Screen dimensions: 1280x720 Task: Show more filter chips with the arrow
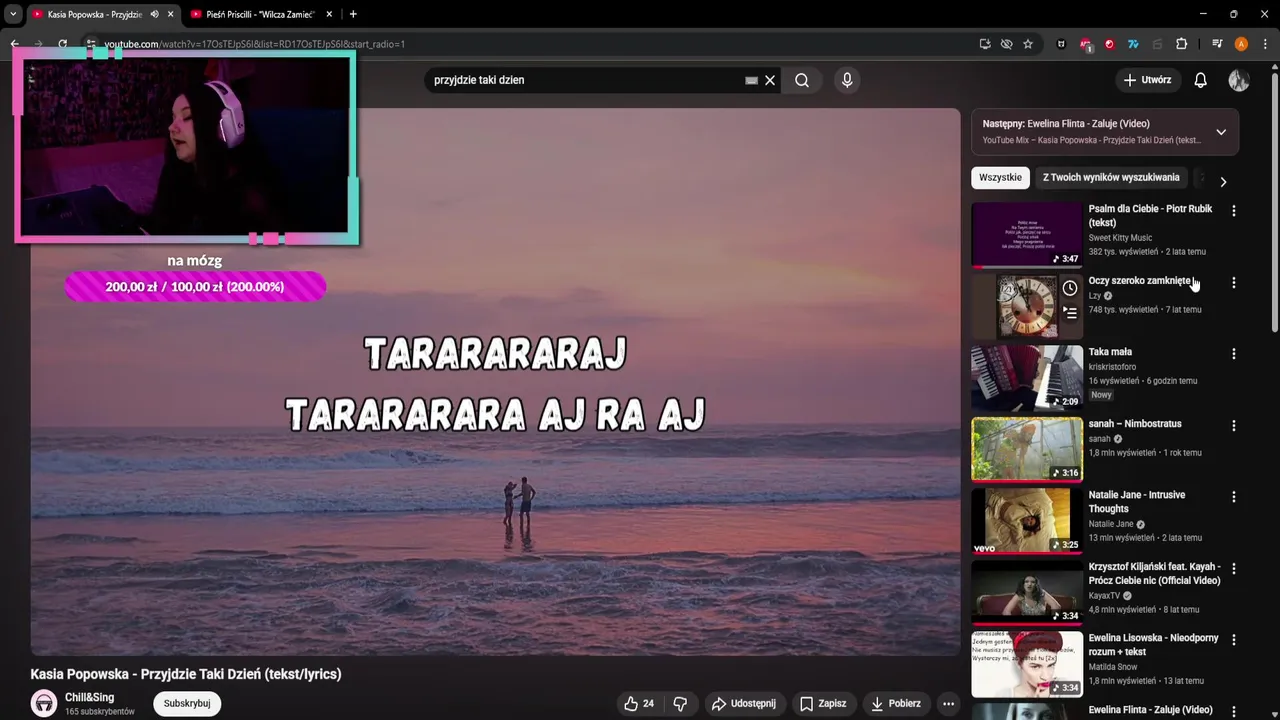(x=1222, y=181)
